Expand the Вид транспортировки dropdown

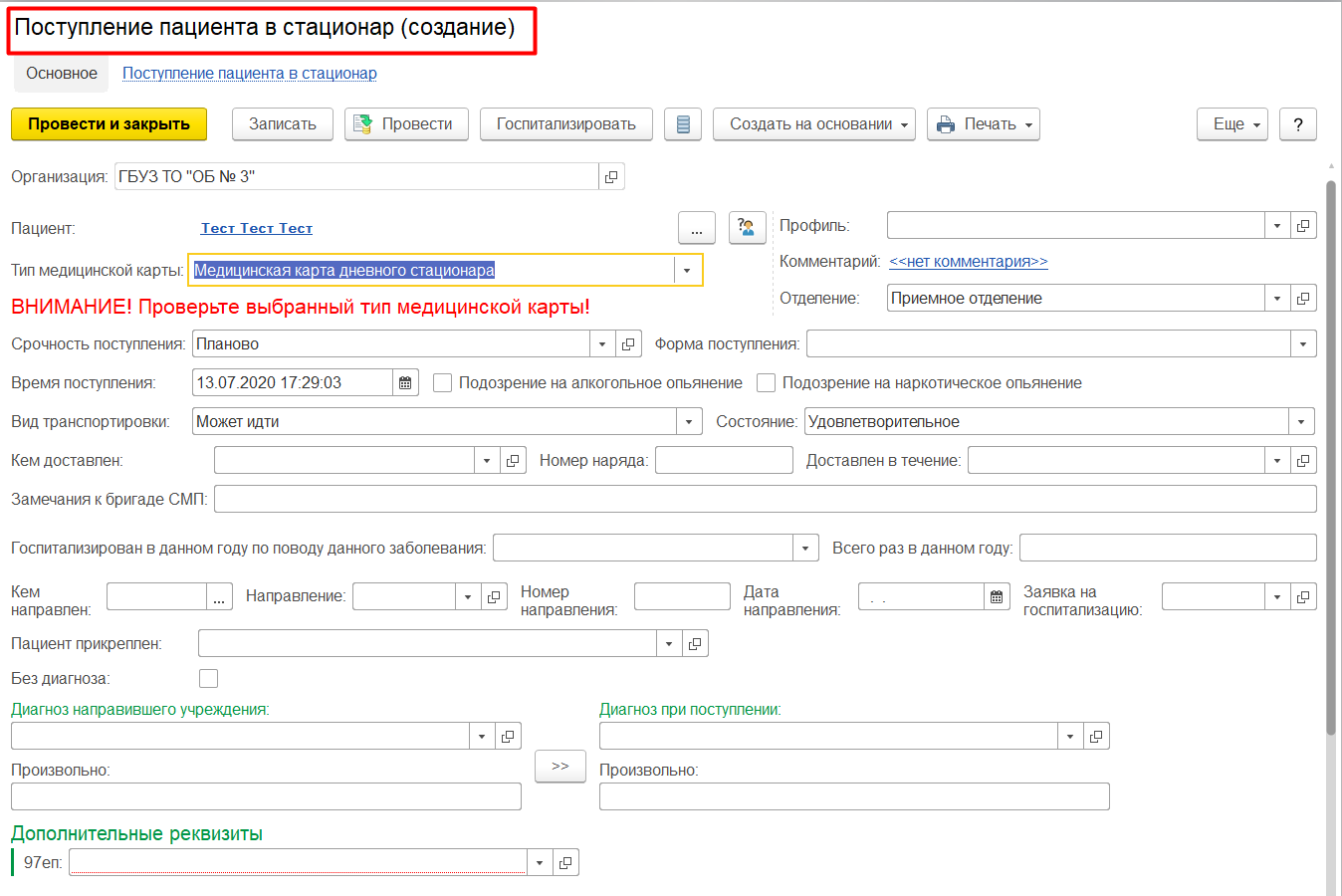(689, 422)
